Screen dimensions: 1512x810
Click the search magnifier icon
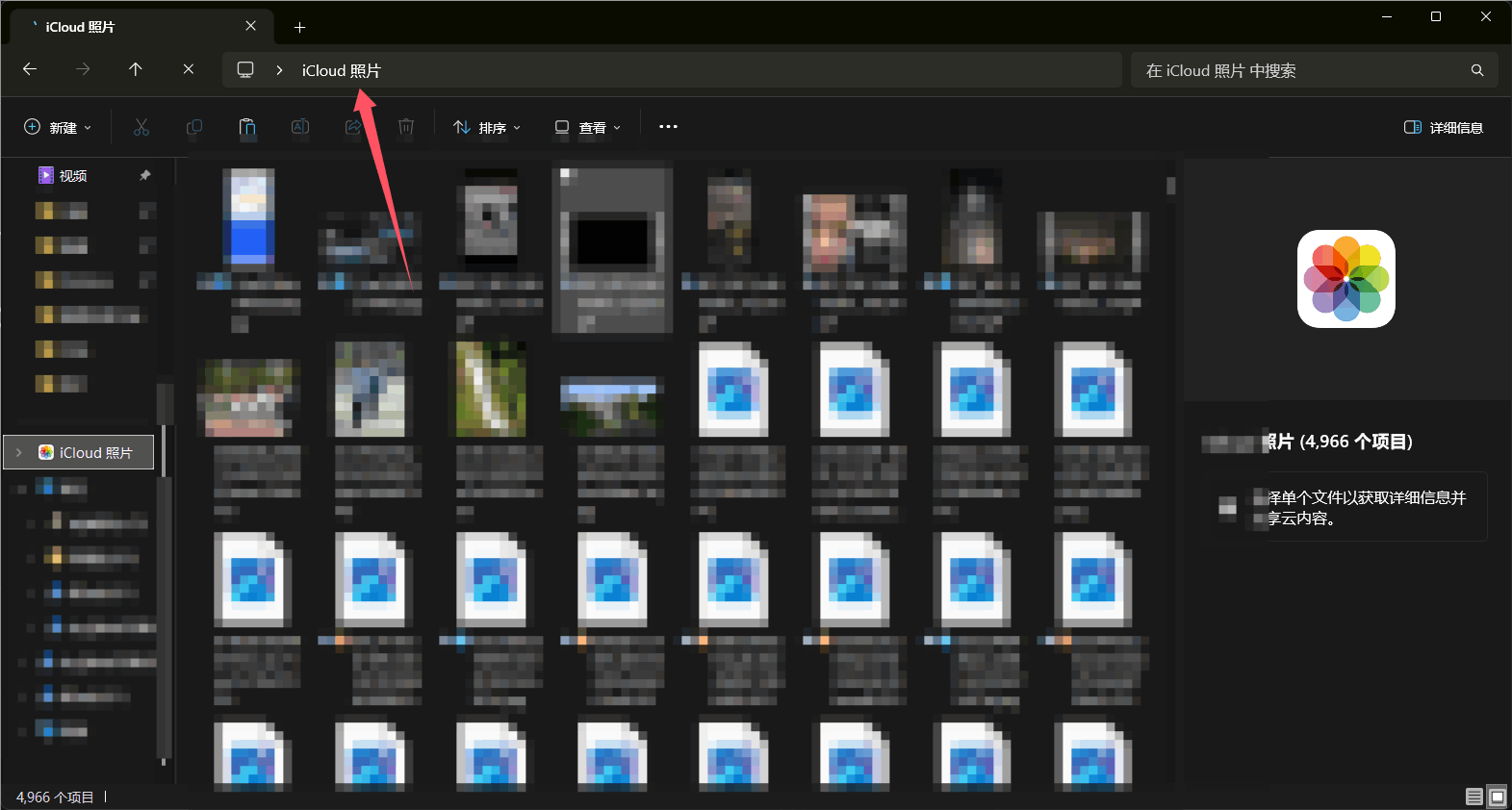point(1477,70)
